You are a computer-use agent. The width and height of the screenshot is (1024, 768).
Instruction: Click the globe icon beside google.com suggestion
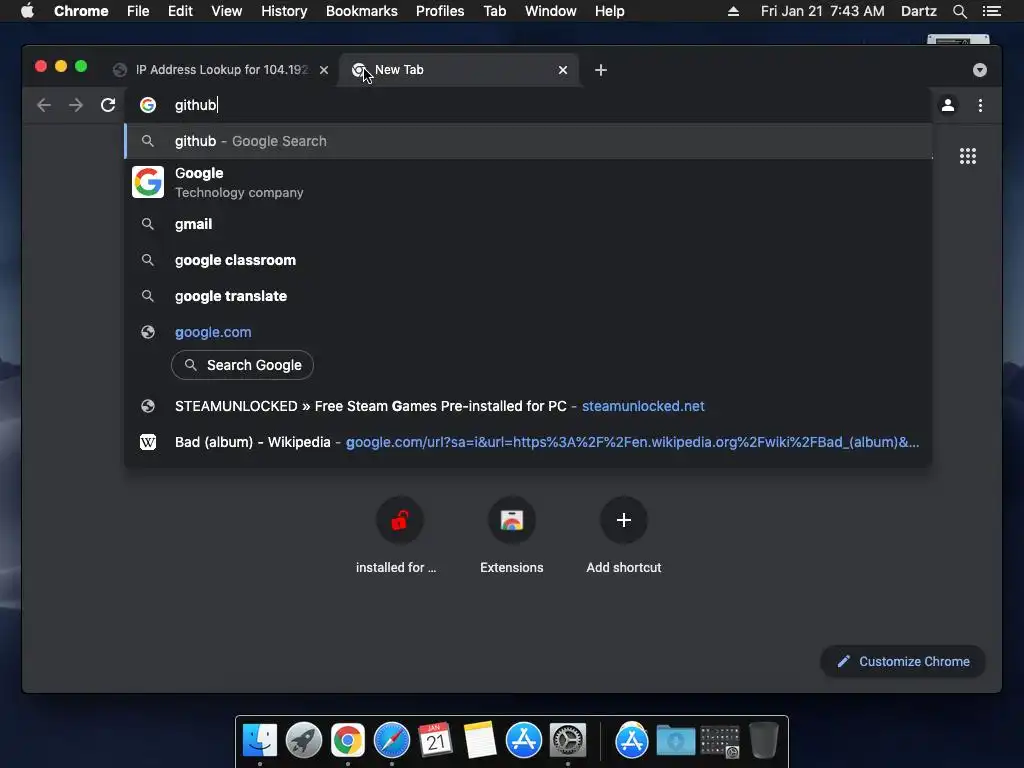pos(148,332)
